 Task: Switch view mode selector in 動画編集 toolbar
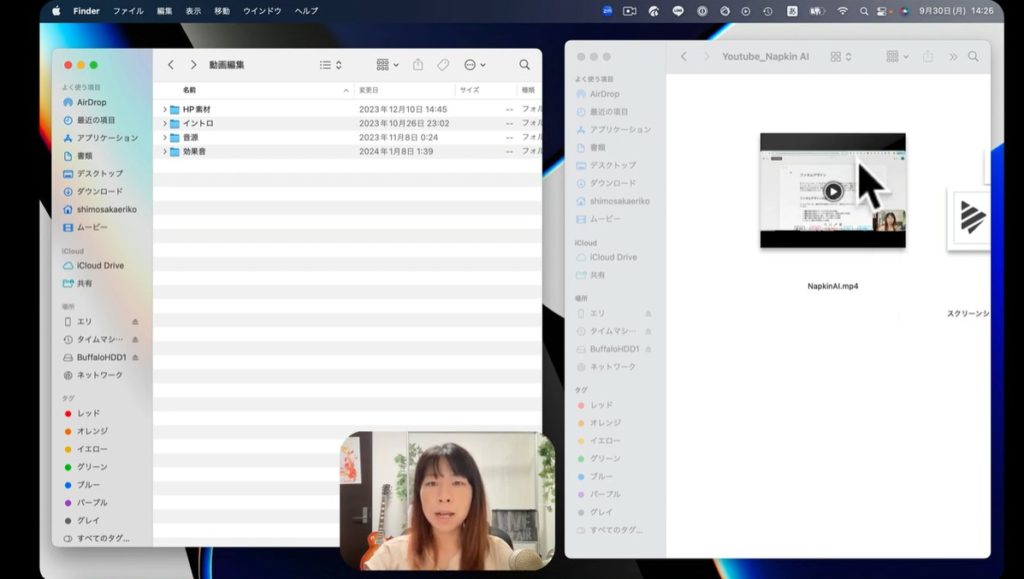pyautogui.click(x=330, y=65)
